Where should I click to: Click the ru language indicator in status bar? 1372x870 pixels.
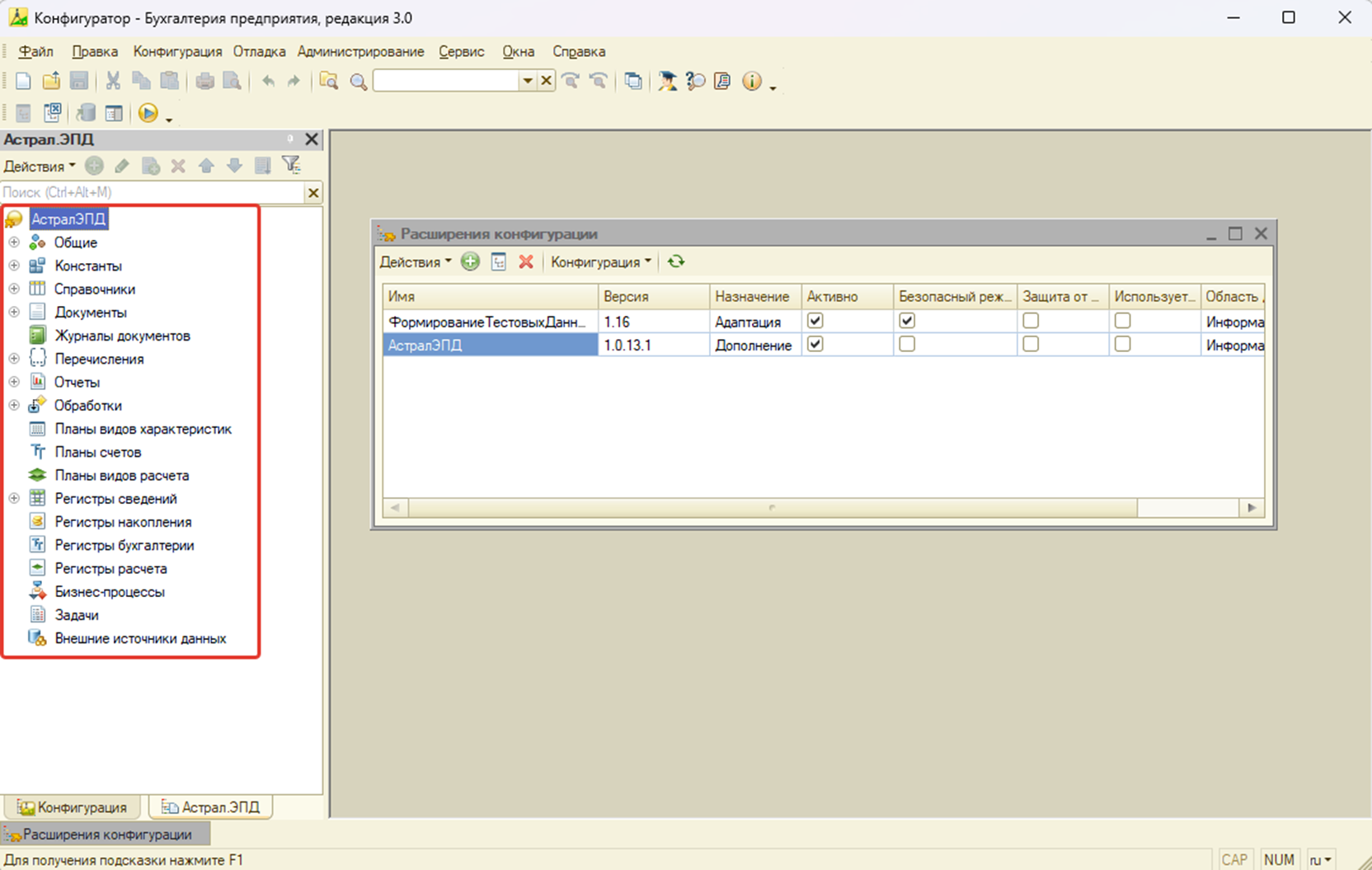pyautogui.click(x=1320, y=860)
